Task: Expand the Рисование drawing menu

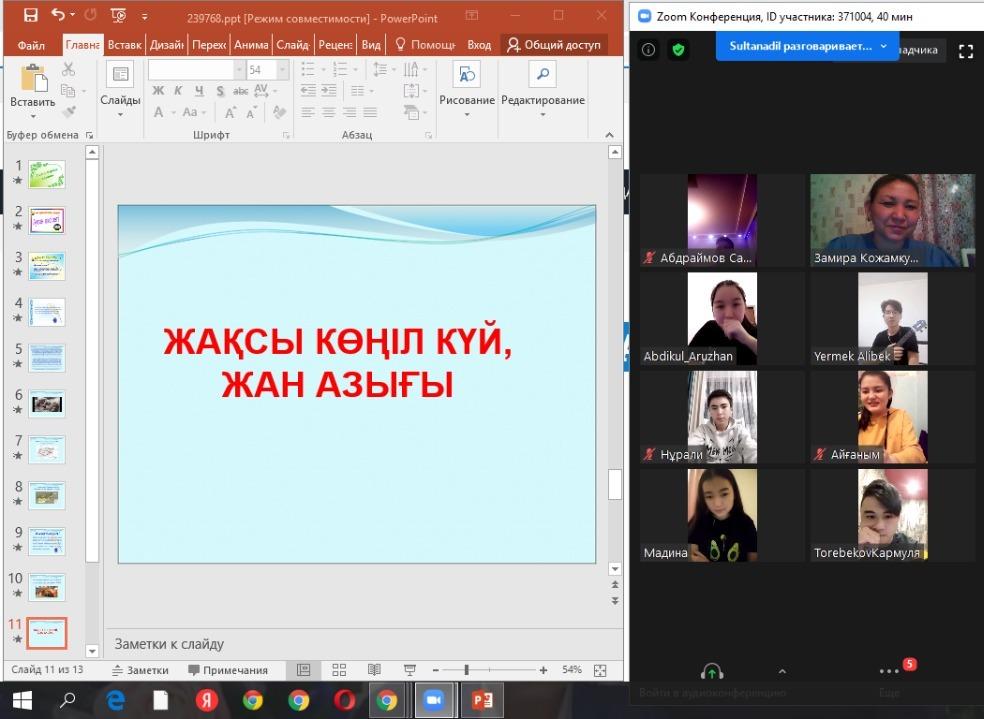Action: pos(466,101)
